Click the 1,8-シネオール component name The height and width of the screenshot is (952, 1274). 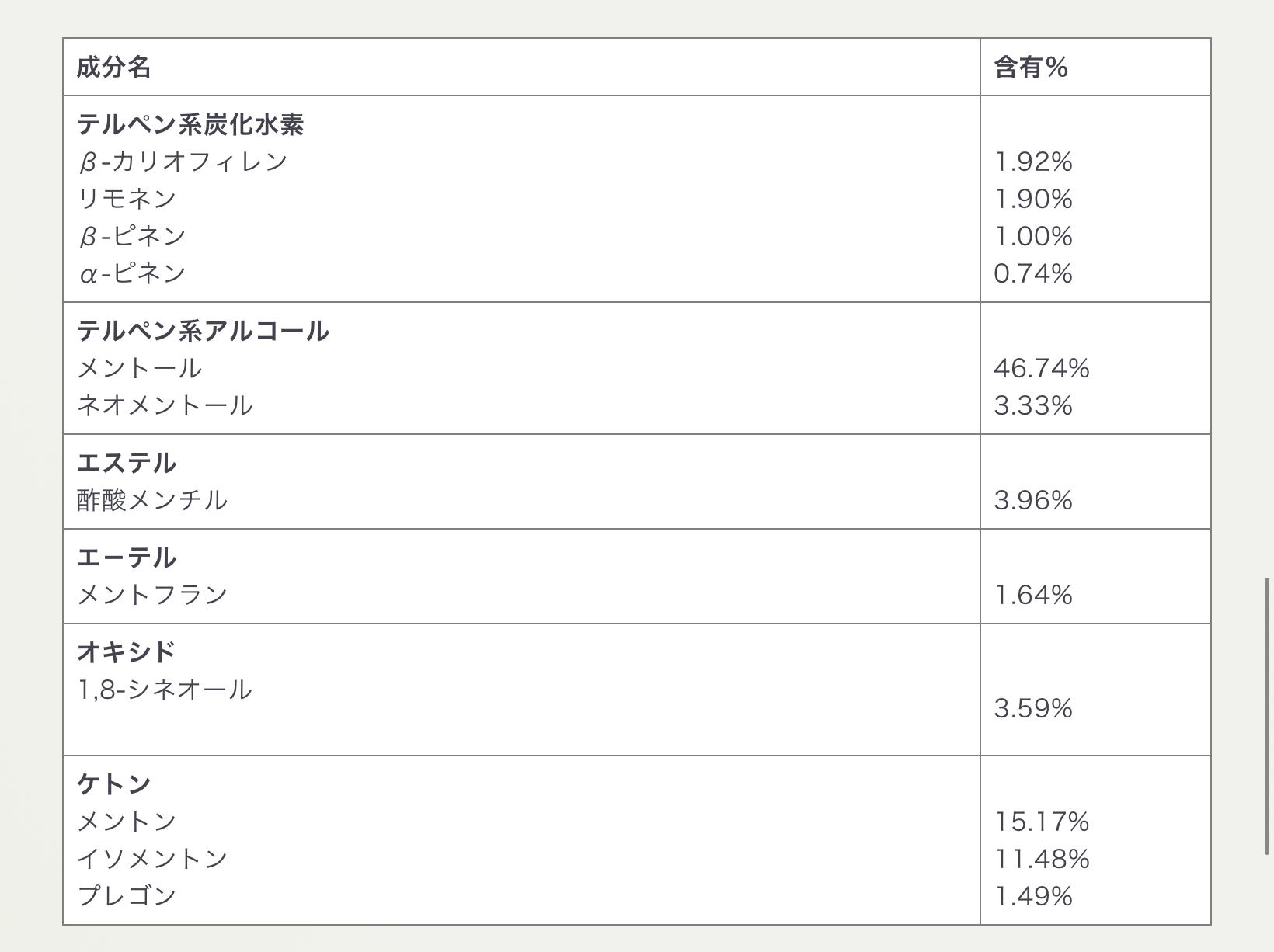click(164, 690)
